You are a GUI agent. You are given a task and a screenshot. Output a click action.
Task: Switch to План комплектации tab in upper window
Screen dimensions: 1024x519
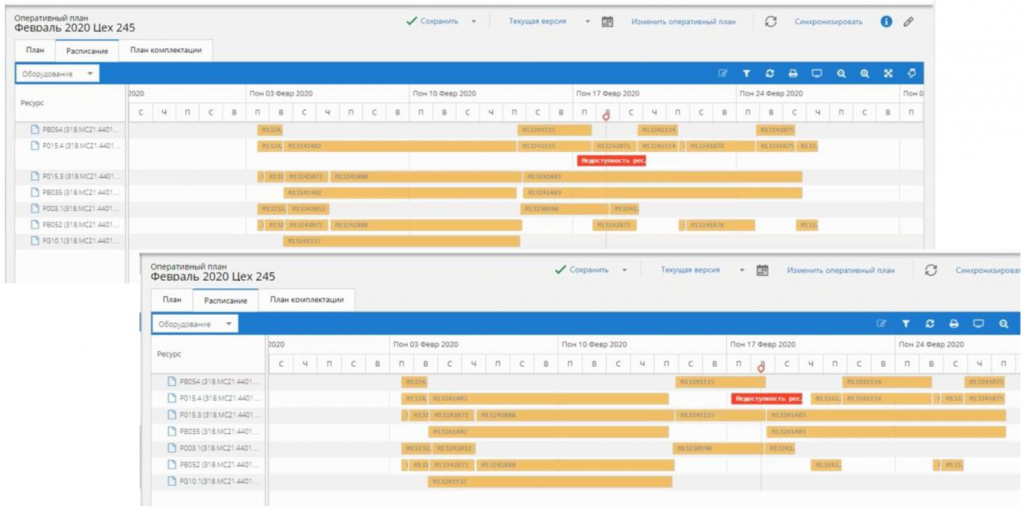[166, 50]
